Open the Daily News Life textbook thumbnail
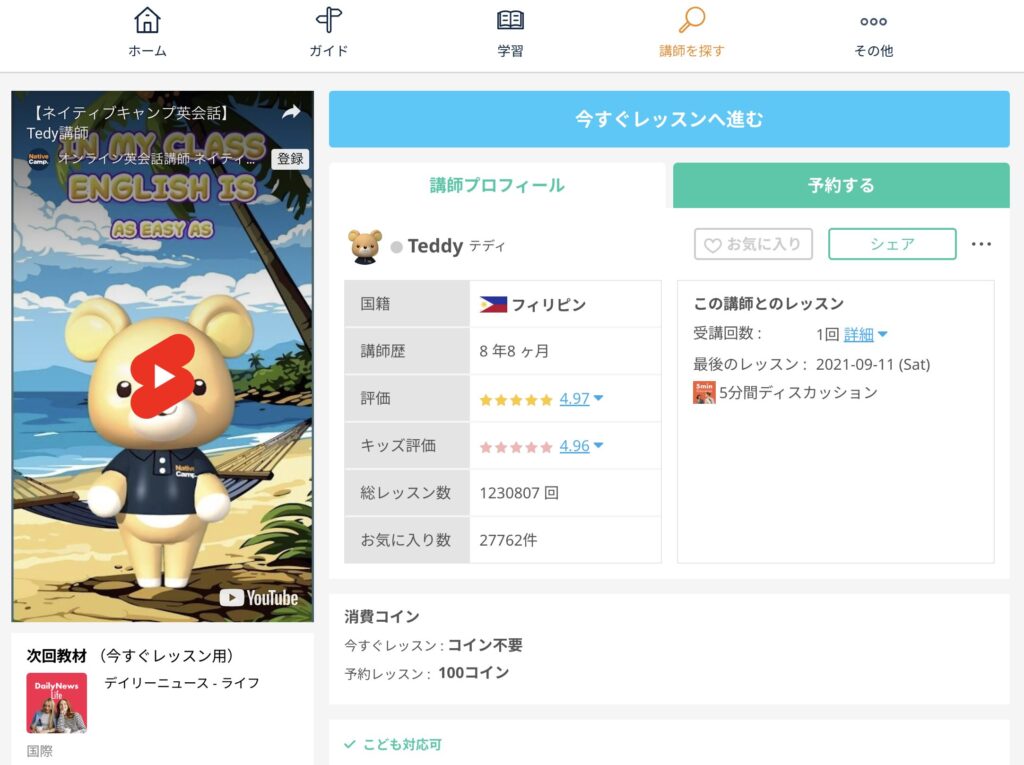This screenshot has height=765, width=1024. click(x=57, y=703)
